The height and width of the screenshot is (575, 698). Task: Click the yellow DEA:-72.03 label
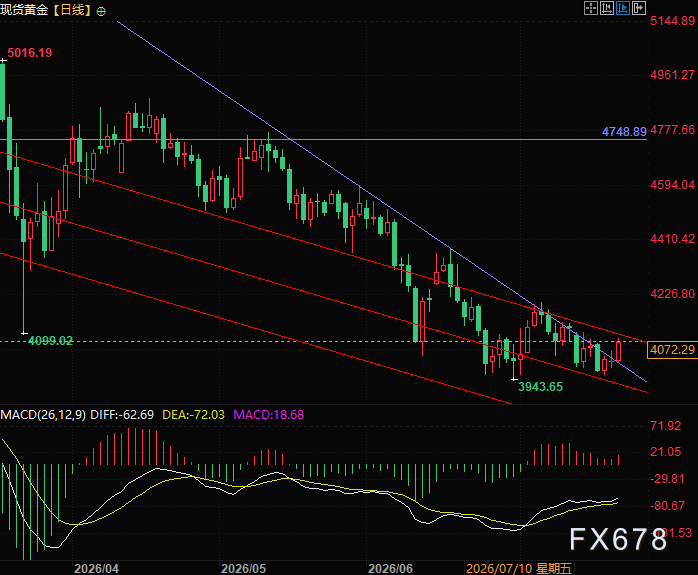click(x=193, y=415)
